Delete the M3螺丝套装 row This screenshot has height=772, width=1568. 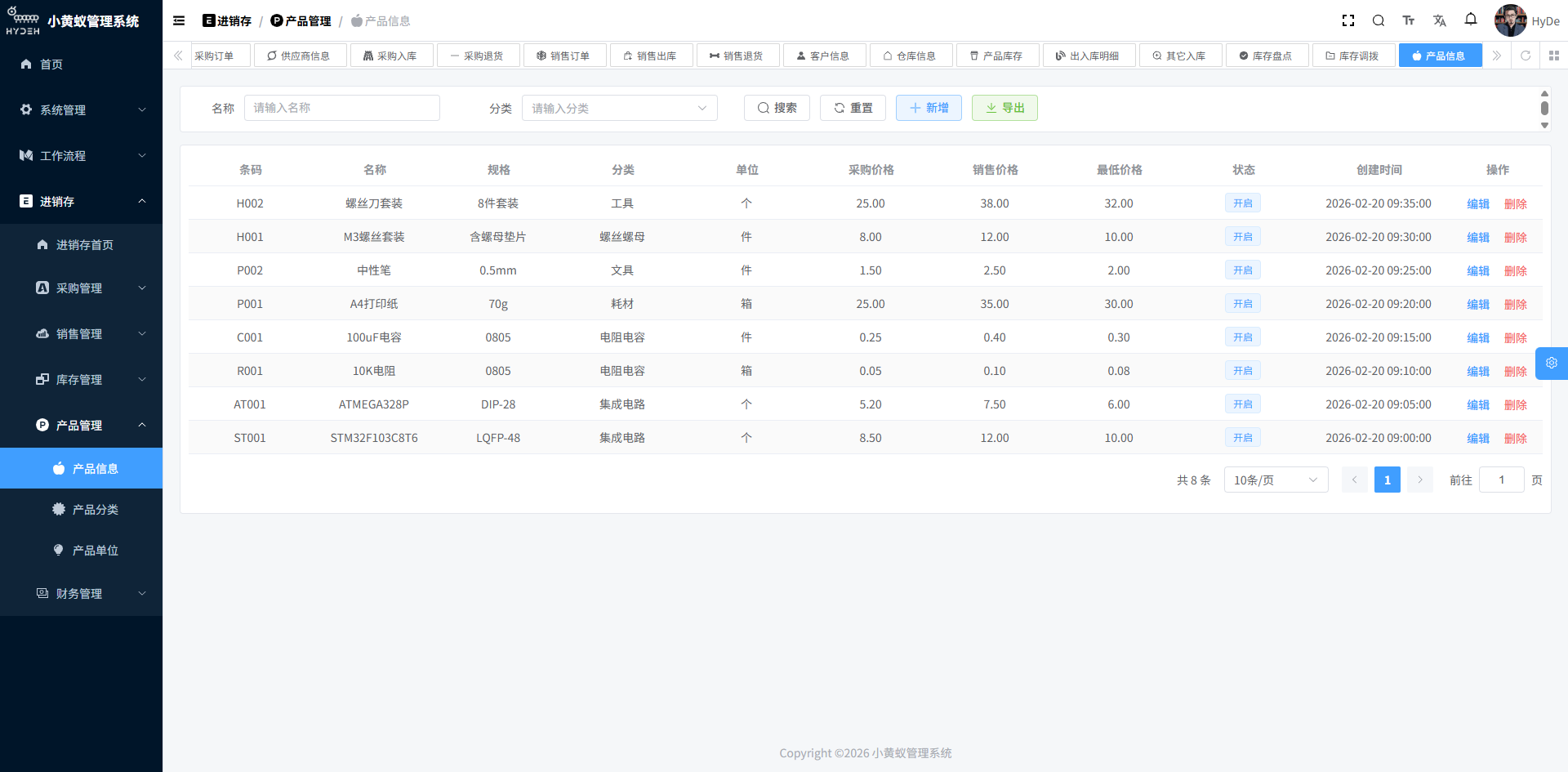[1516, 237]
